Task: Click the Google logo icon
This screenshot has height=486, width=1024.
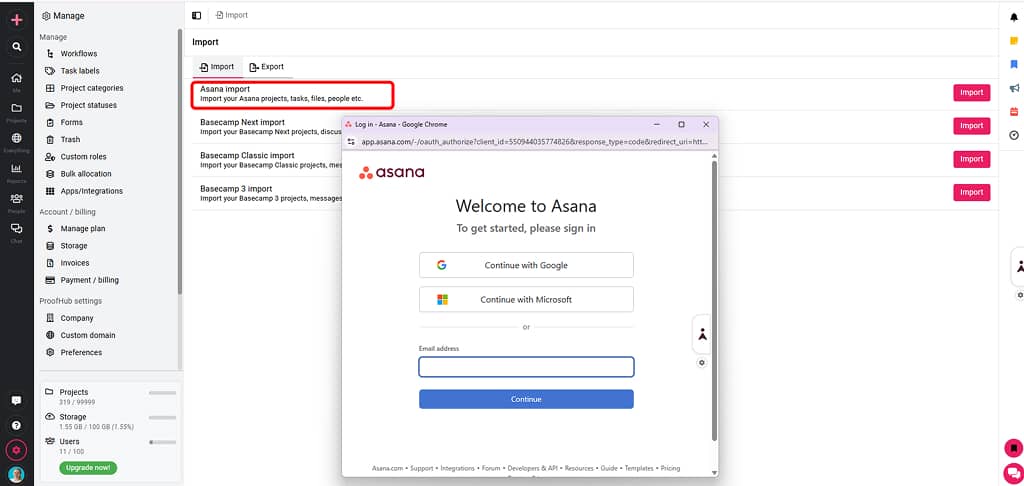Action: (x=441, y=265)
